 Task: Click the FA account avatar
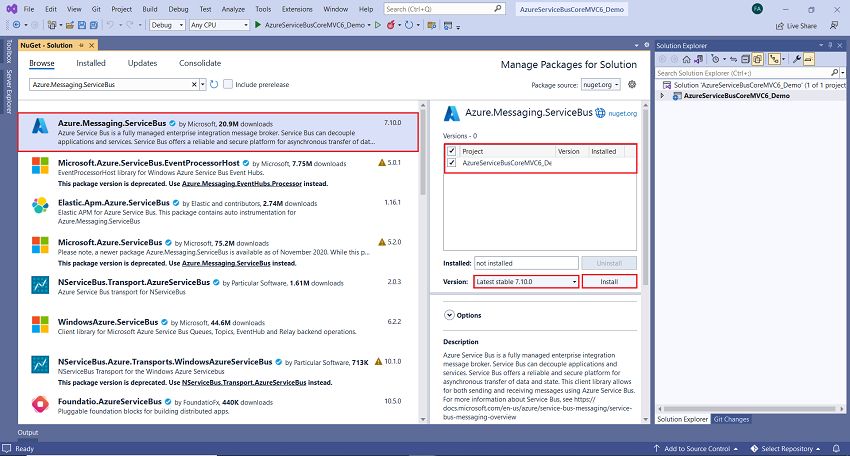(757, 9)
